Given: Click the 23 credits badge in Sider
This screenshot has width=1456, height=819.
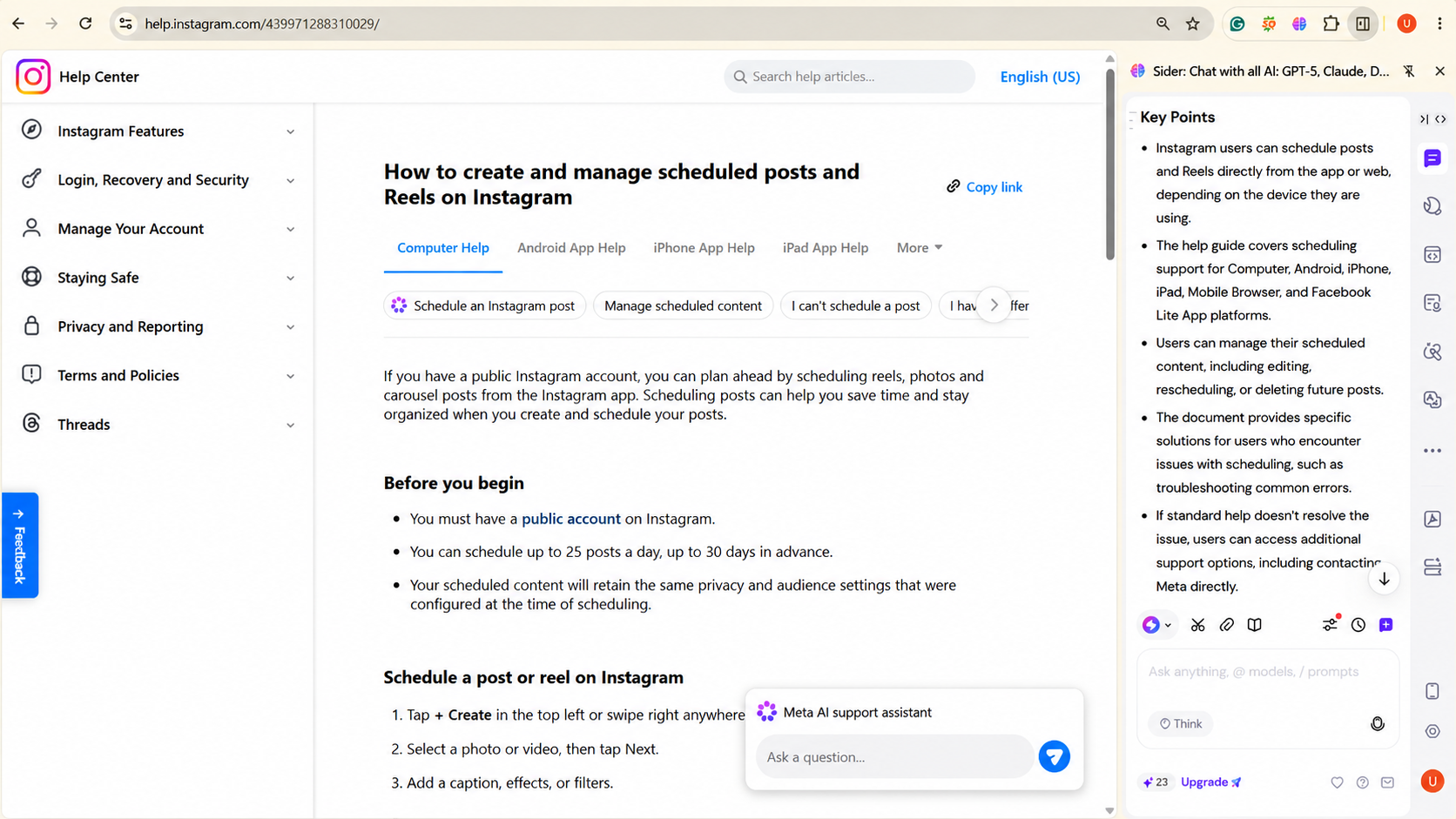Looking at the screenshot, I should pyautogui.click(x=1156, y=782).
